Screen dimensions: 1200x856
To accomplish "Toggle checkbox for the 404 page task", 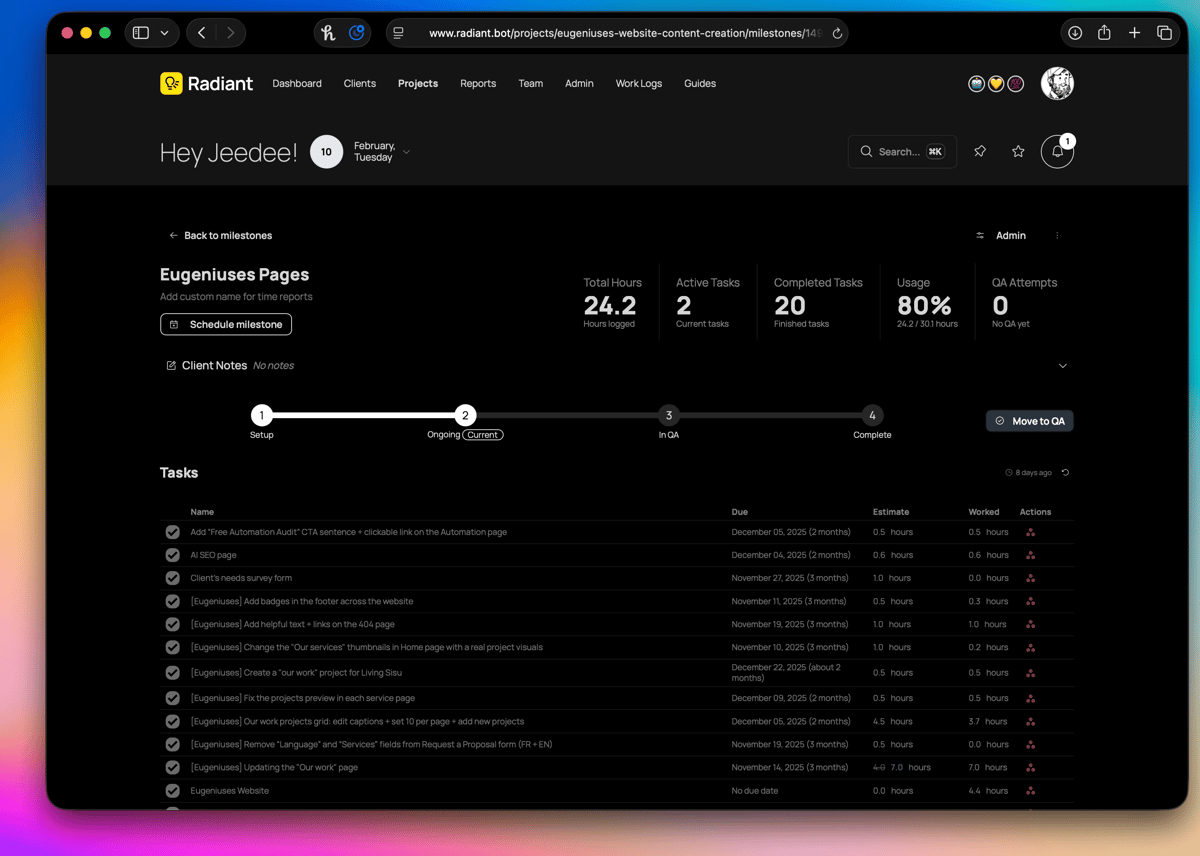I will [x=173, y=624].
